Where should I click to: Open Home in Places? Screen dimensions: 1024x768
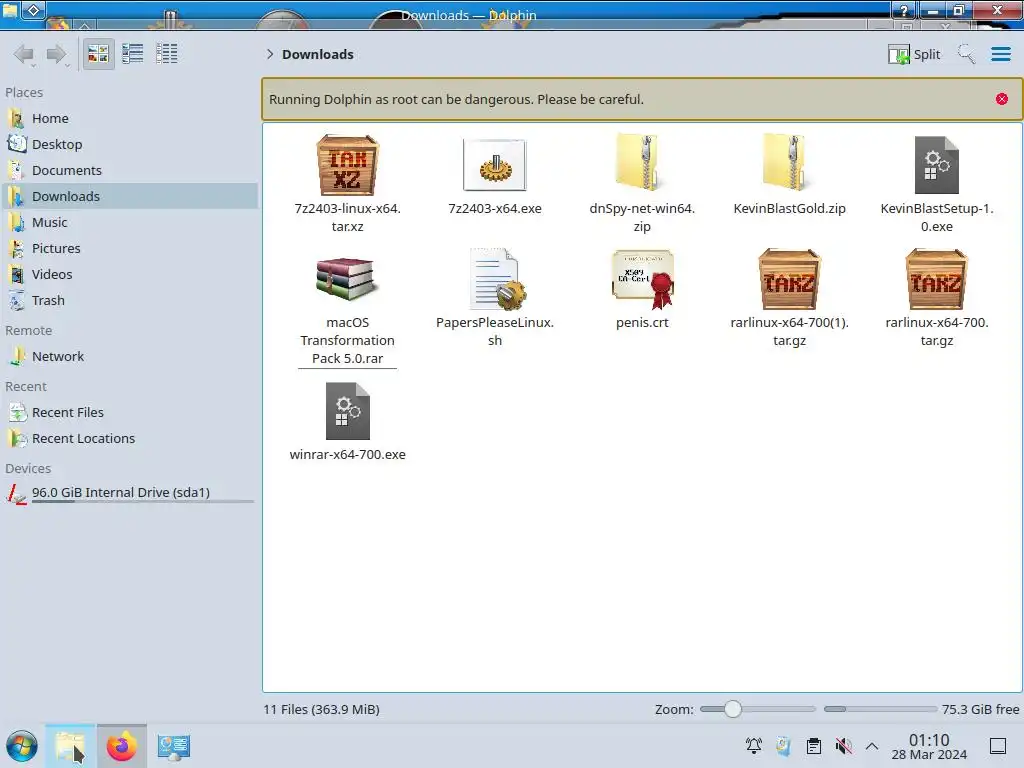tap(129, 118)
